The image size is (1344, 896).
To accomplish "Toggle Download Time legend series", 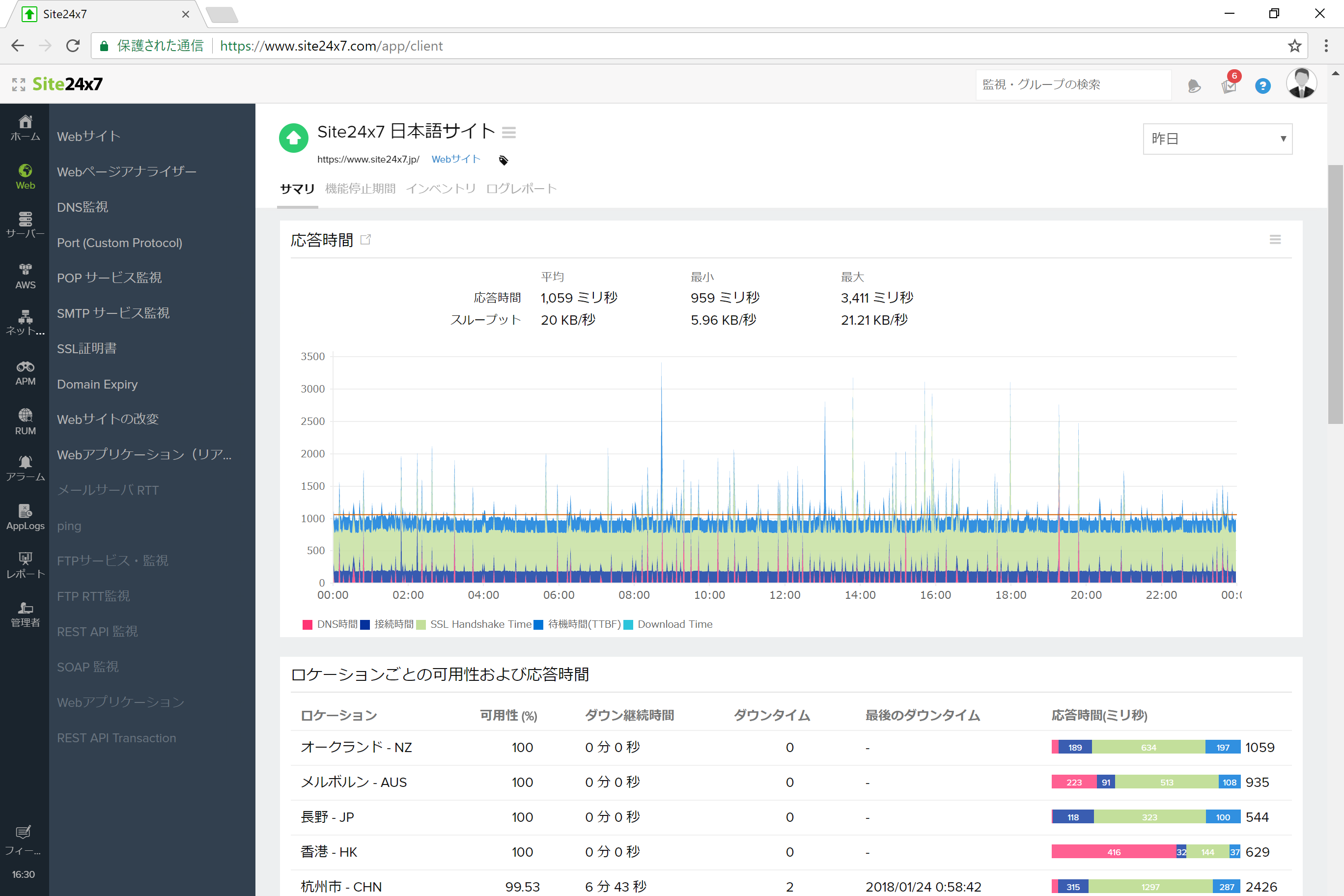I will pyautogui.click(x=669, y=624).
